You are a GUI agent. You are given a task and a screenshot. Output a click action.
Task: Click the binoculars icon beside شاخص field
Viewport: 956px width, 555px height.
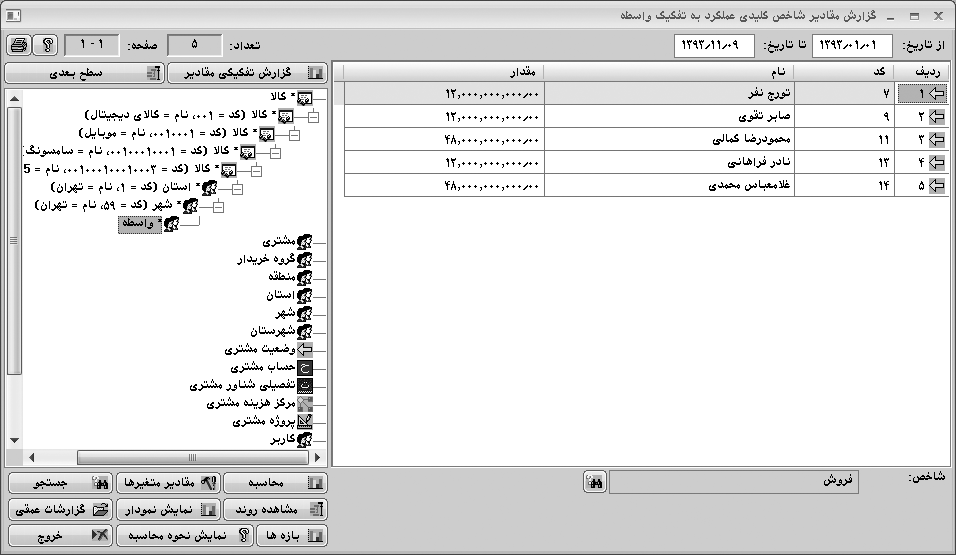point(594,483)
